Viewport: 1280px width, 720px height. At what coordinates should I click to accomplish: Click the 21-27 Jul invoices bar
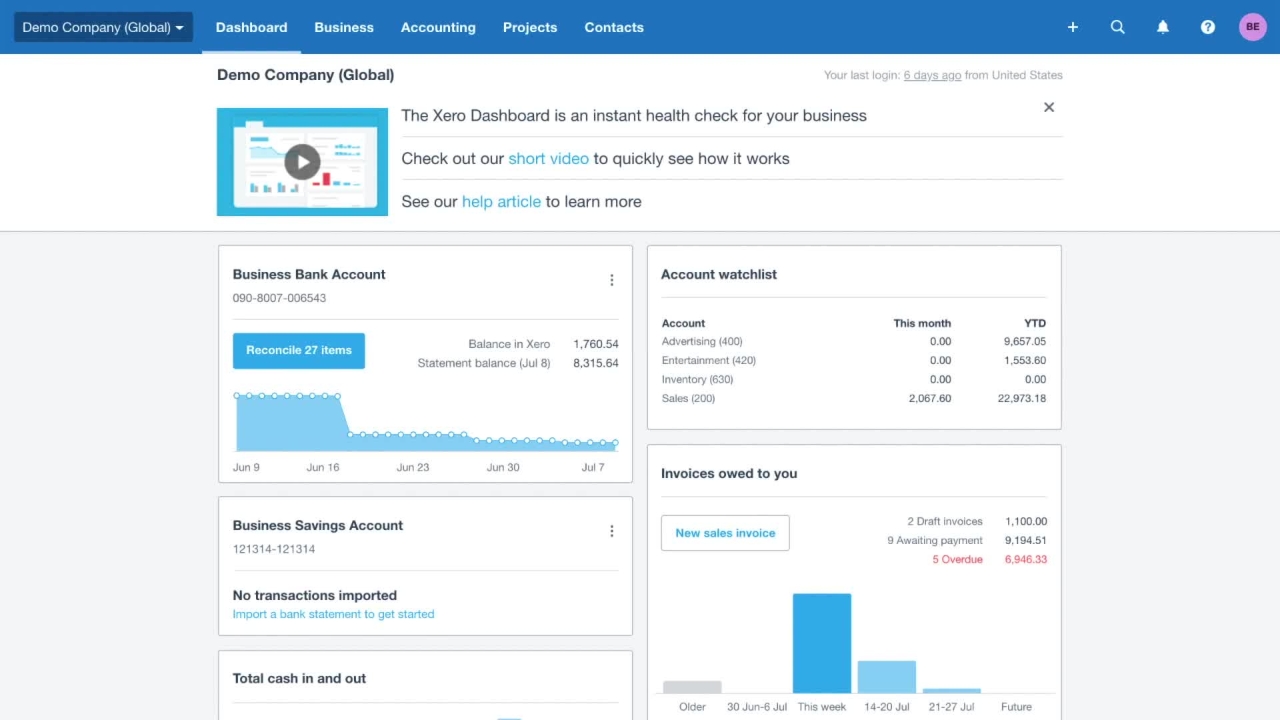[x=952, y=691]
